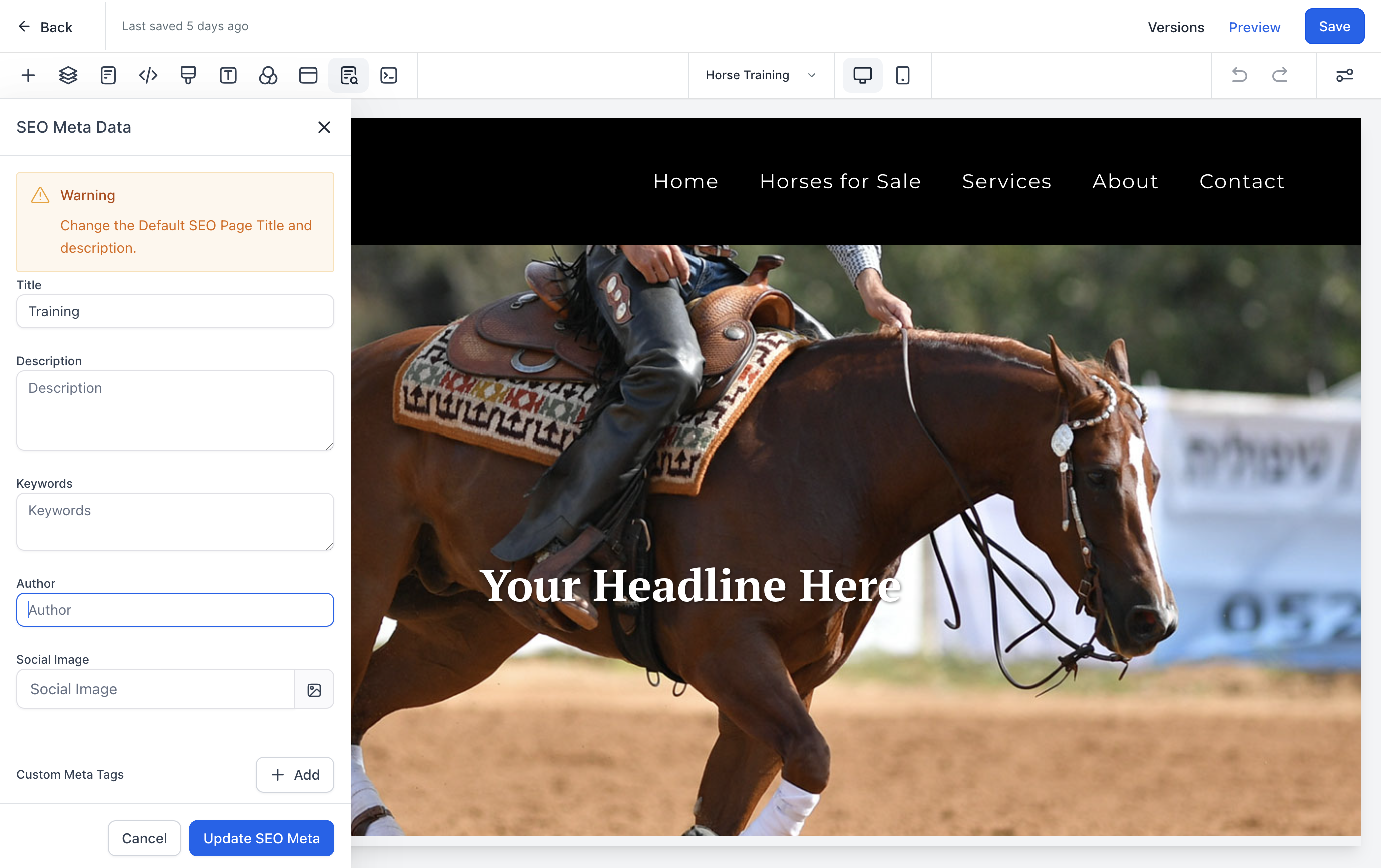This screenshot has width=1381, height=868.
Task: Click the blue Save button
Action: (x=1334, y=27)
